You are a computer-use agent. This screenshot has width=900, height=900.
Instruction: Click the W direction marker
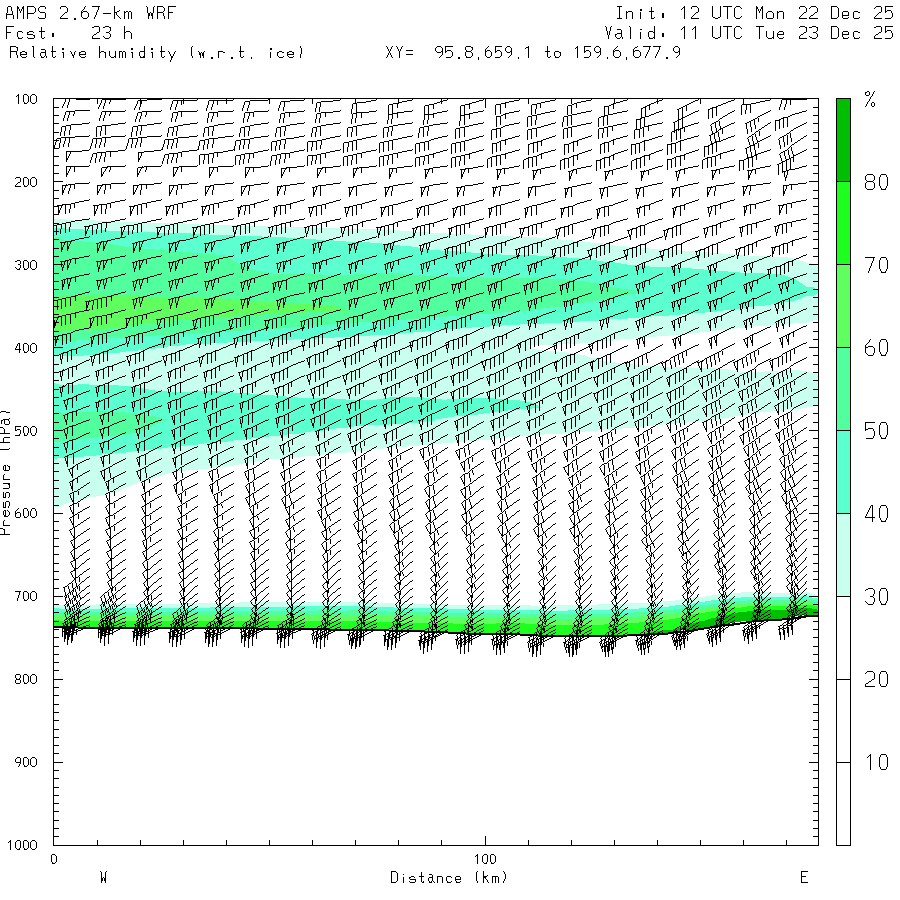pyautogui.click(x=103, y=877)
